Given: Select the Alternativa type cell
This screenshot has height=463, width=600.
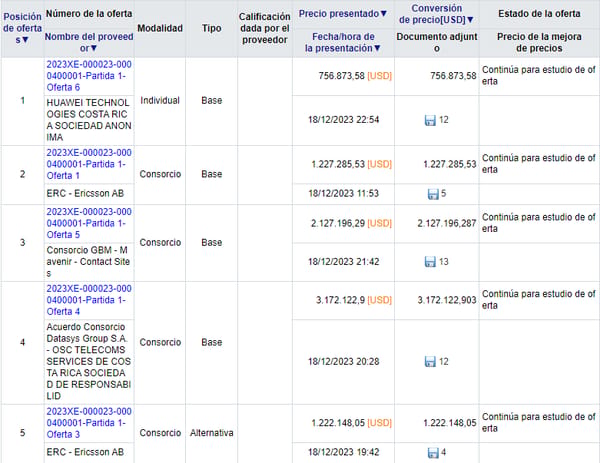Looking at the screenshot, I should click(x=212, y=433).
